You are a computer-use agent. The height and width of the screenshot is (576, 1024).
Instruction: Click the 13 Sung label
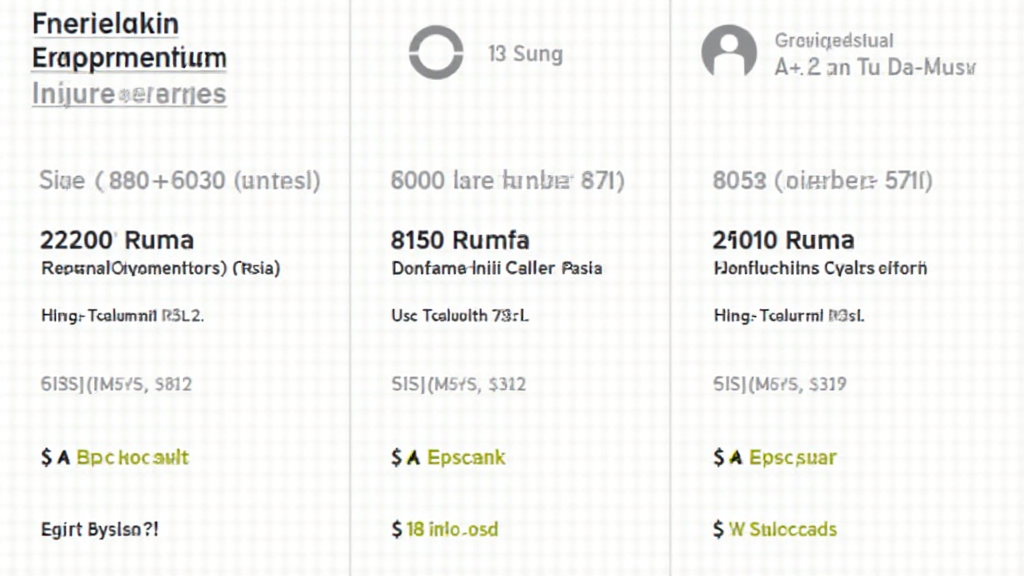tap(525, 54)
